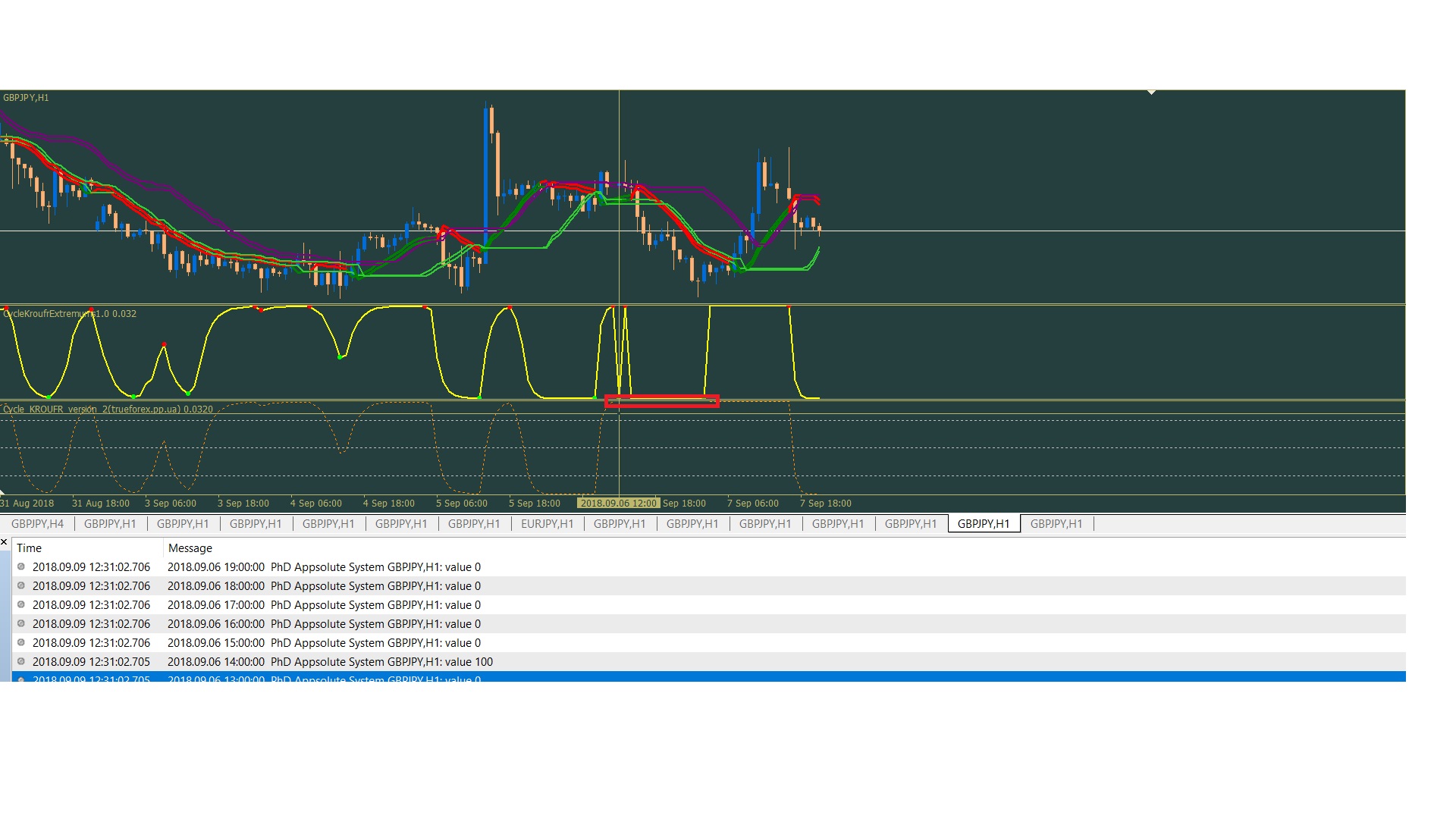
Task: Switch to the EURJPY,H1 chart tab
Action: [x=547, y=524]
